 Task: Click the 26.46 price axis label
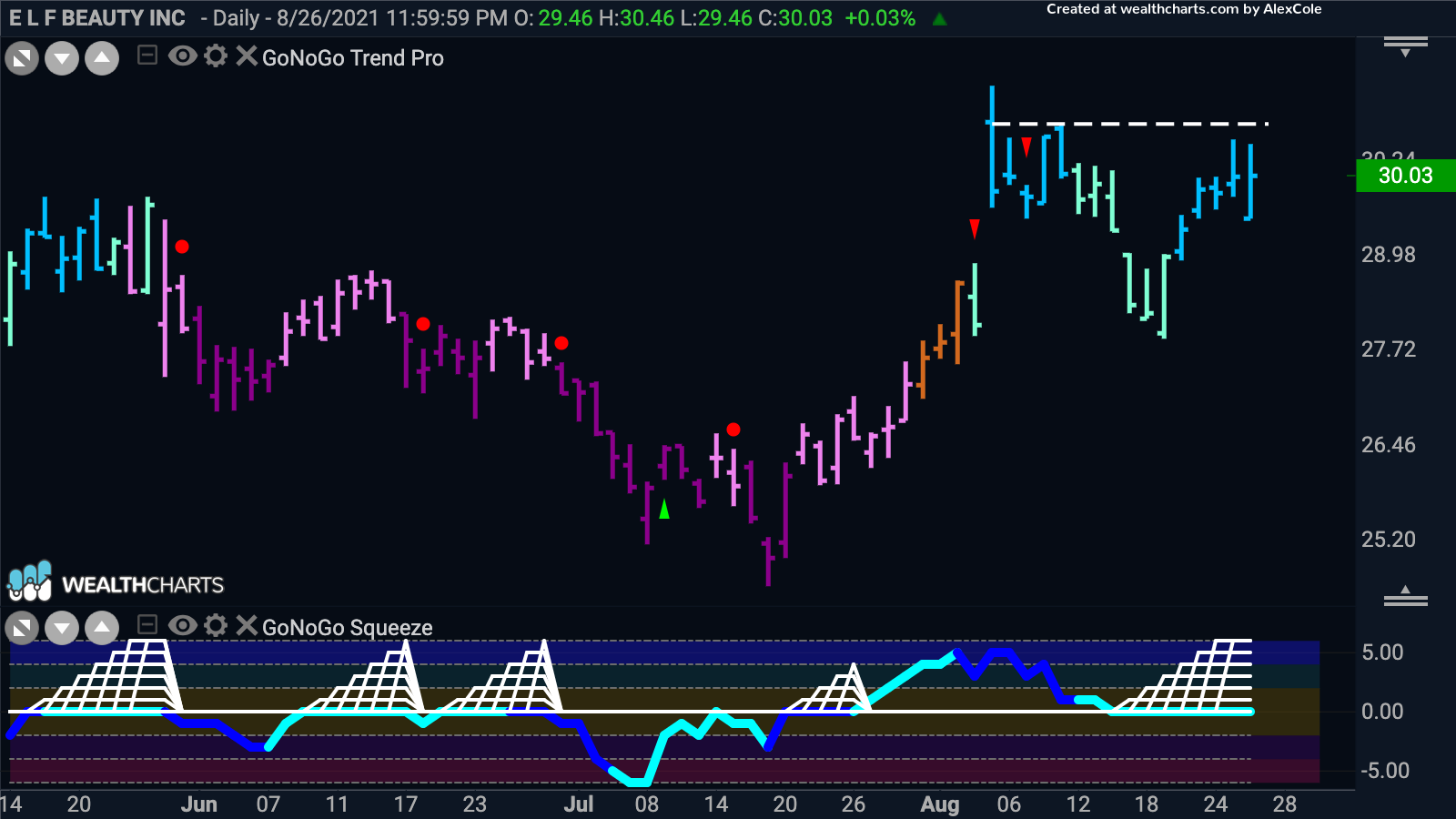click(x=1389, y=445)
